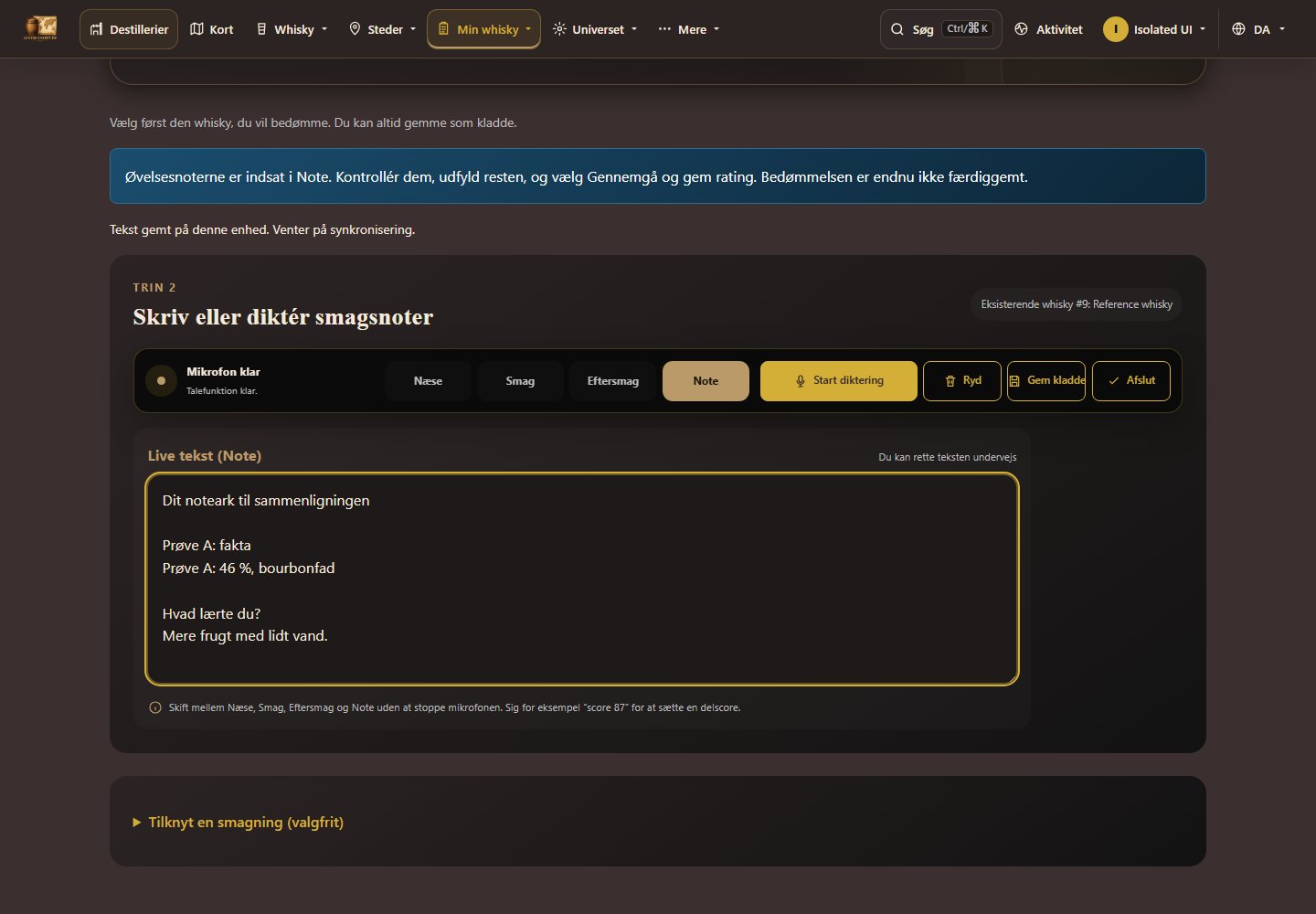The image size is (1316, 914).
Task: Select the Note section tab
Action: 706,381
